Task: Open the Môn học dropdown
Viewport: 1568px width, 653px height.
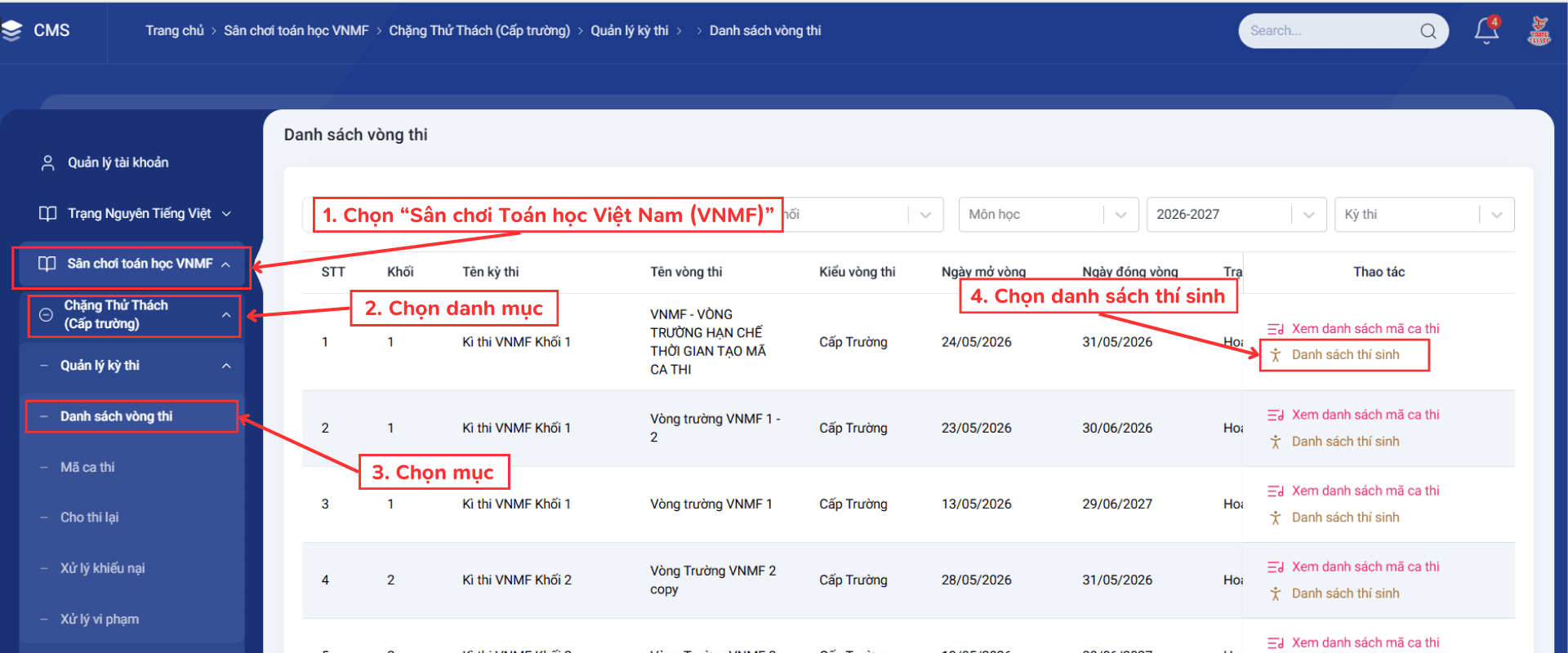Action: (1049, 215)
